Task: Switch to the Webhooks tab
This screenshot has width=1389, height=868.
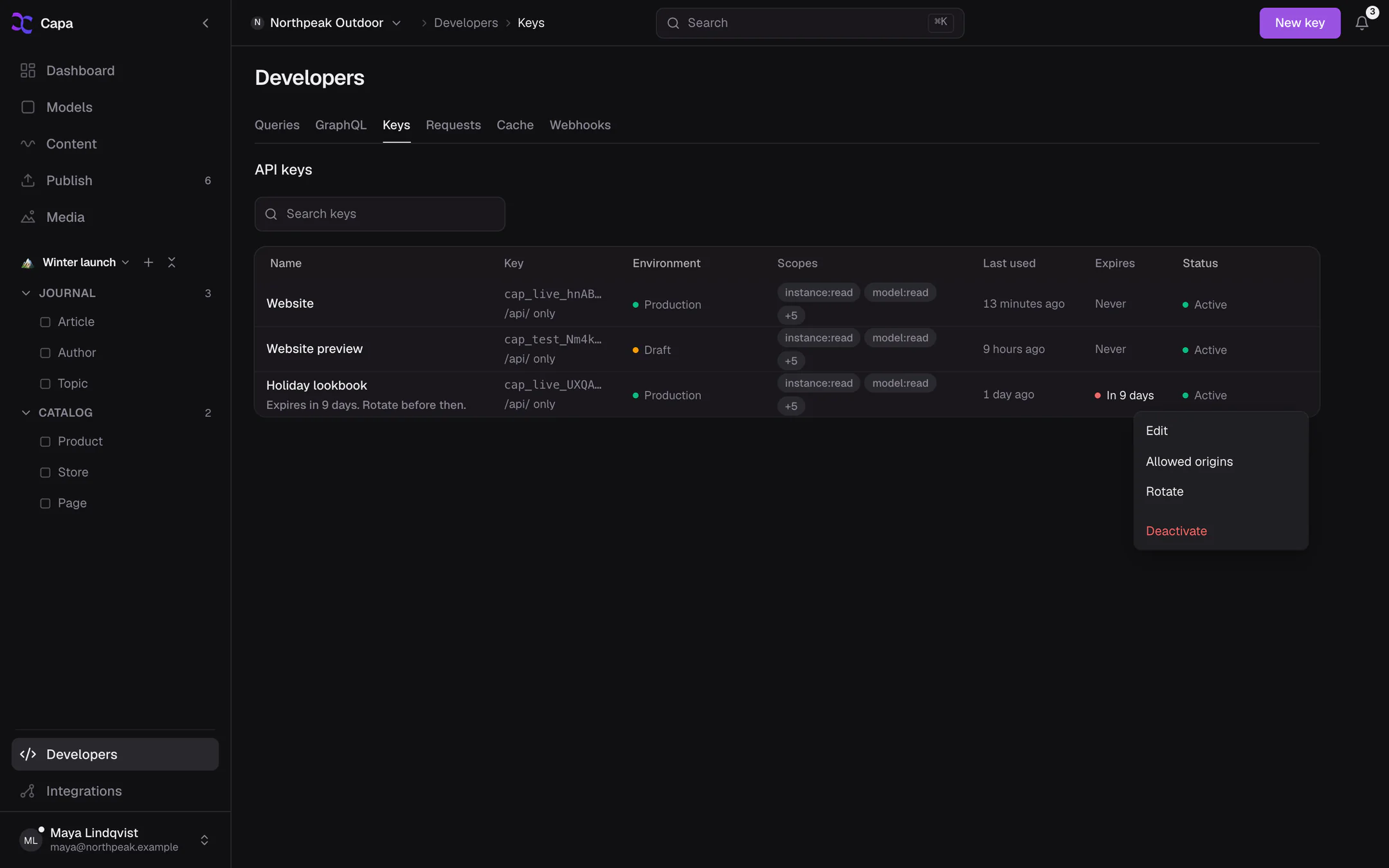Action: click(x=580, y=125)
